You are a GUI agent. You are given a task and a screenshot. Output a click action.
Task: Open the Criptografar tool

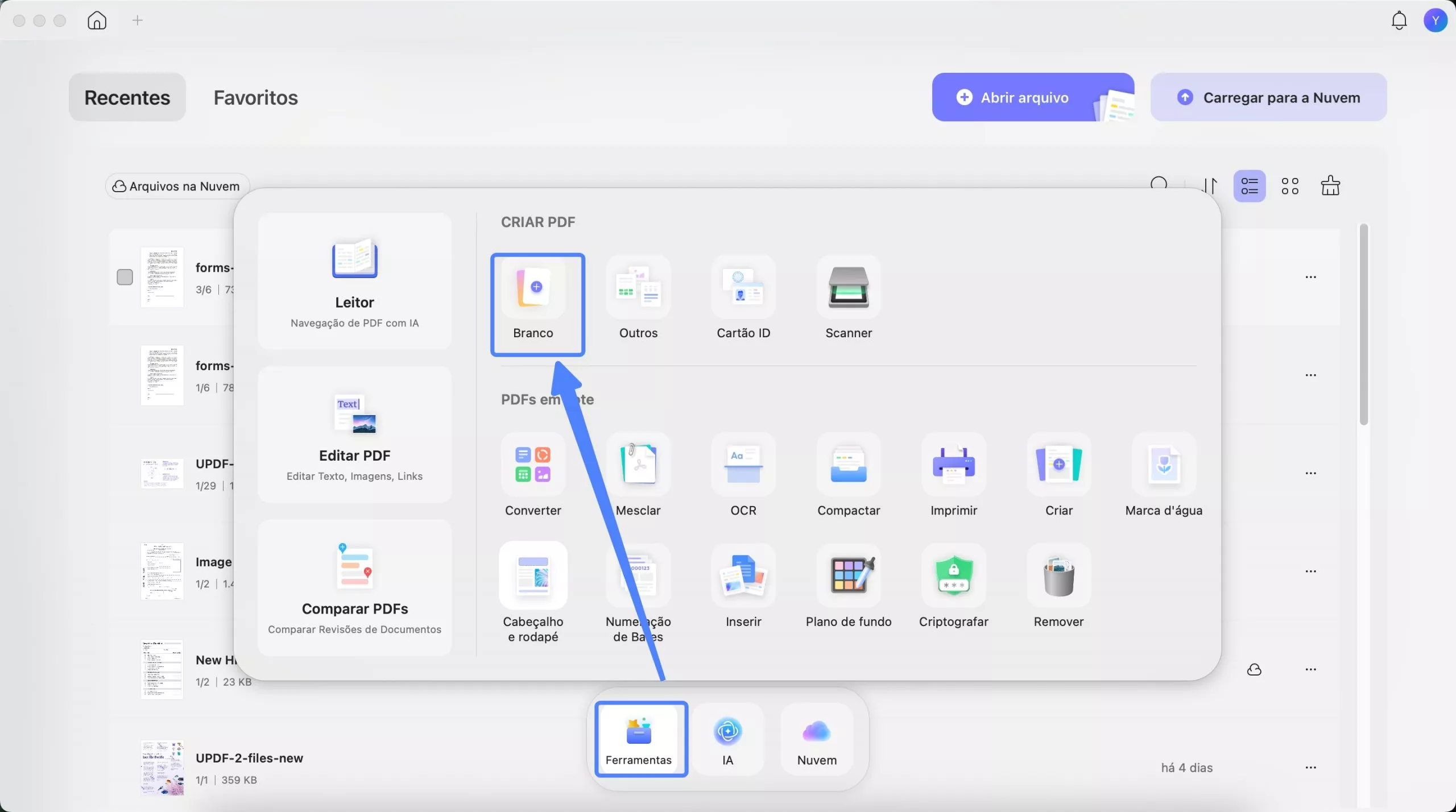tap(953, 587)
